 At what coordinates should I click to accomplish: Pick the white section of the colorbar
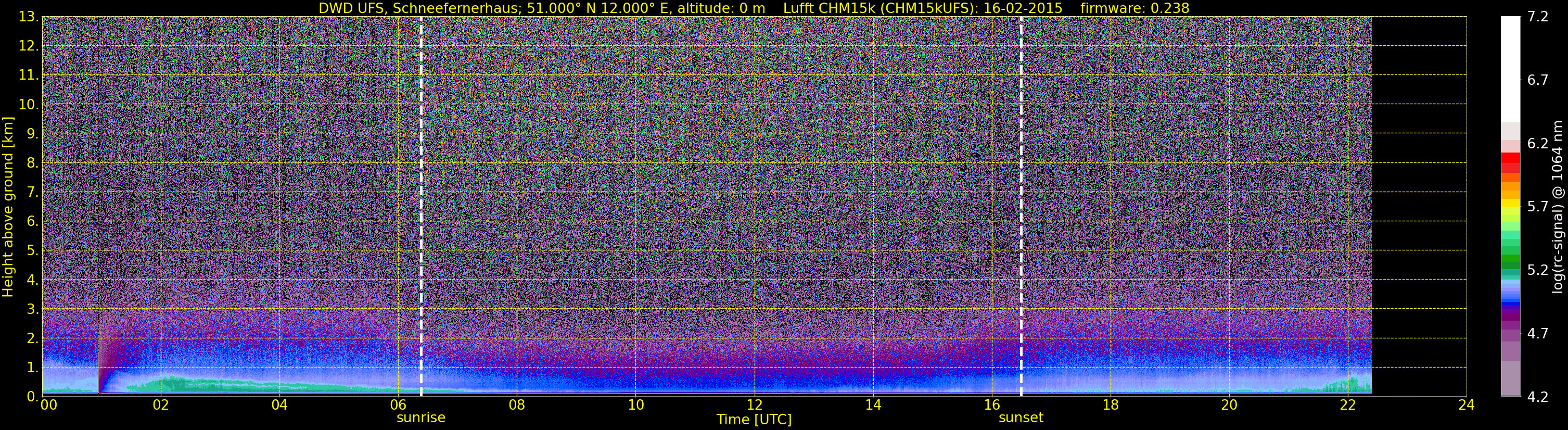pos(1510,69)
